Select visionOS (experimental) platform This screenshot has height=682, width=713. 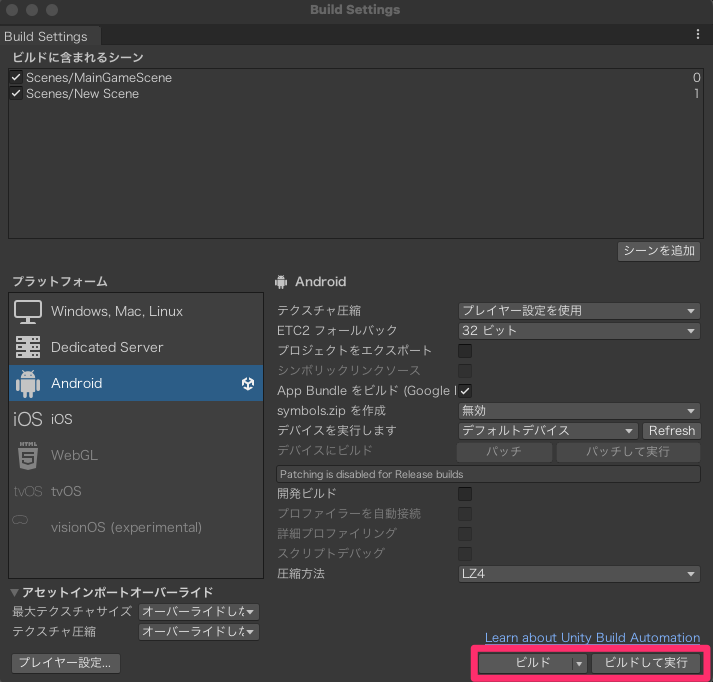pos(136,527)
